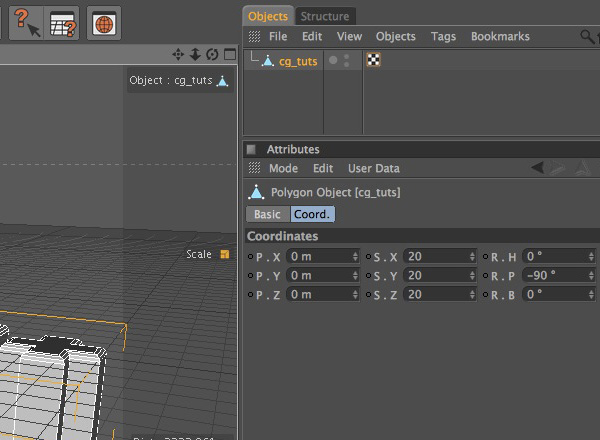This screenshot has width=600, height=440.
Task: Click the 'Polygon Object [cg_tuts]' title
Action: 336,192
